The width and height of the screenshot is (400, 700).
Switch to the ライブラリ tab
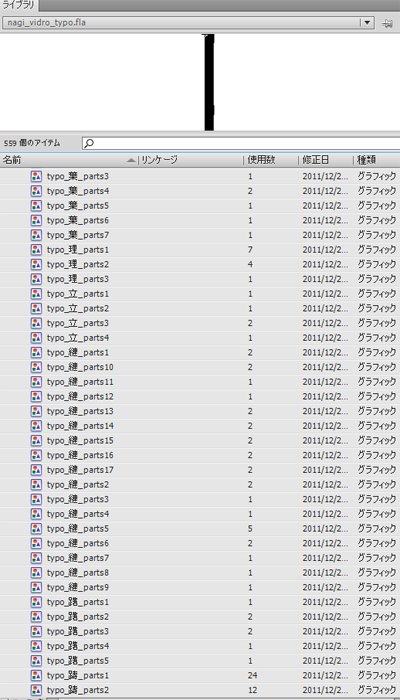[19, 5]
